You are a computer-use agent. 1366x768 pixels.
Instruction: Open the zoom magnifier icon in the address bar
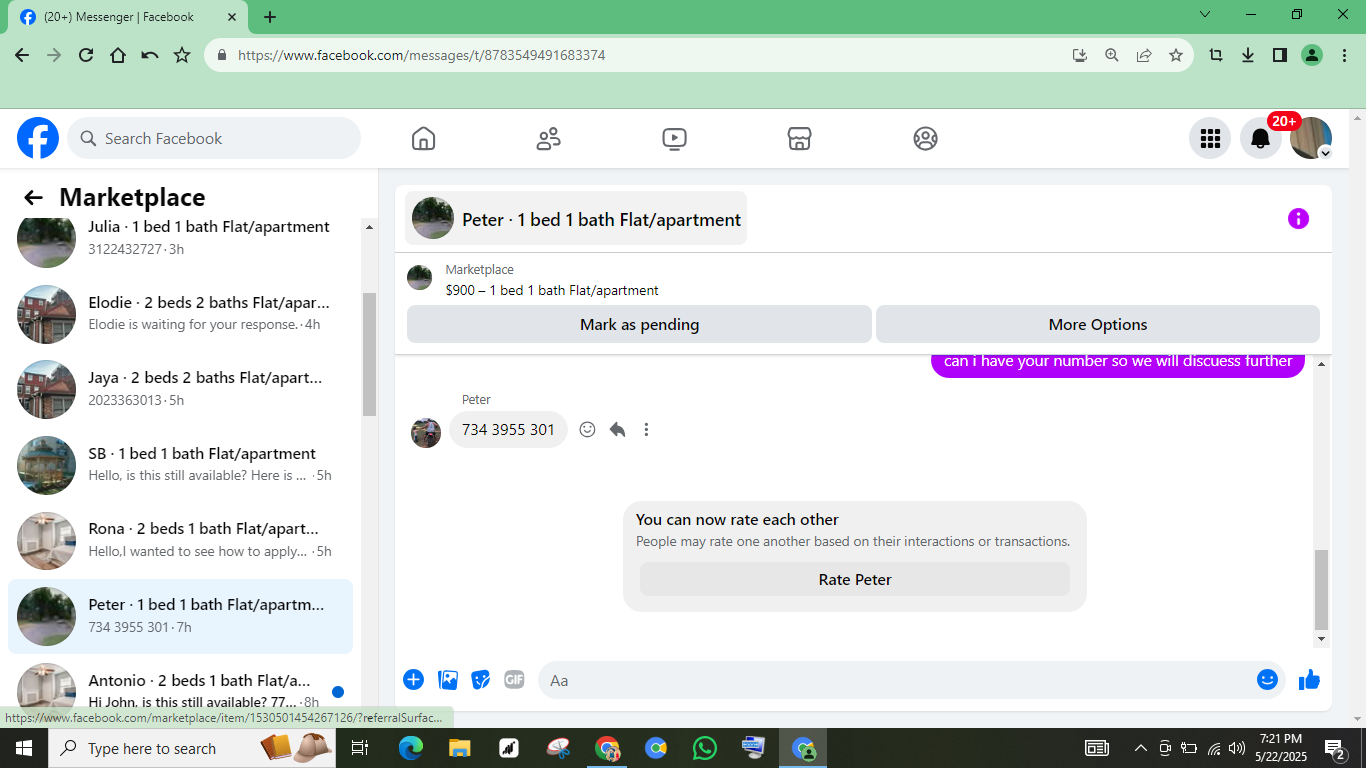(1112, 56)
